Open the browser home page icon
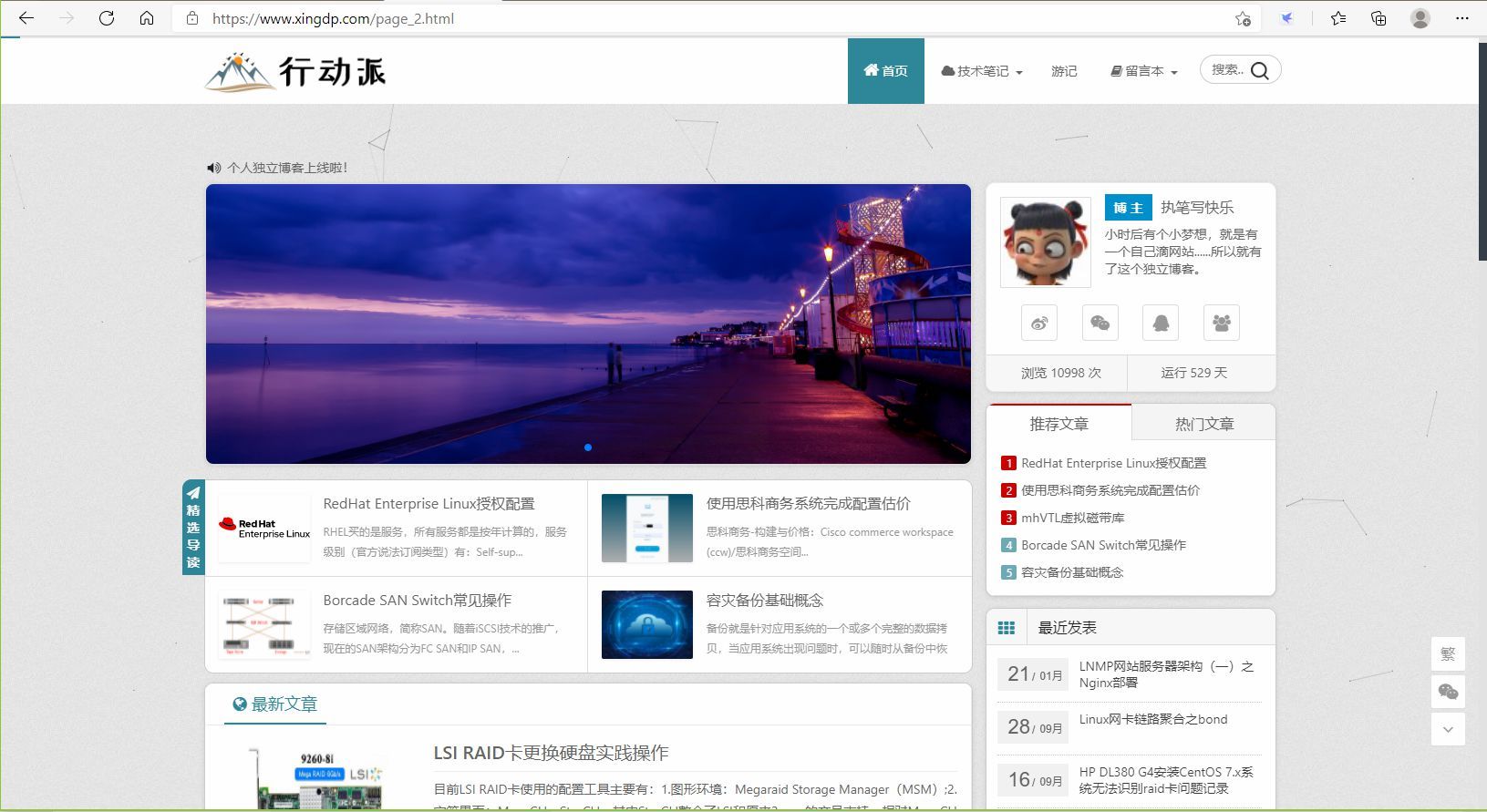The image size is (1487, 812). [147, 18]
